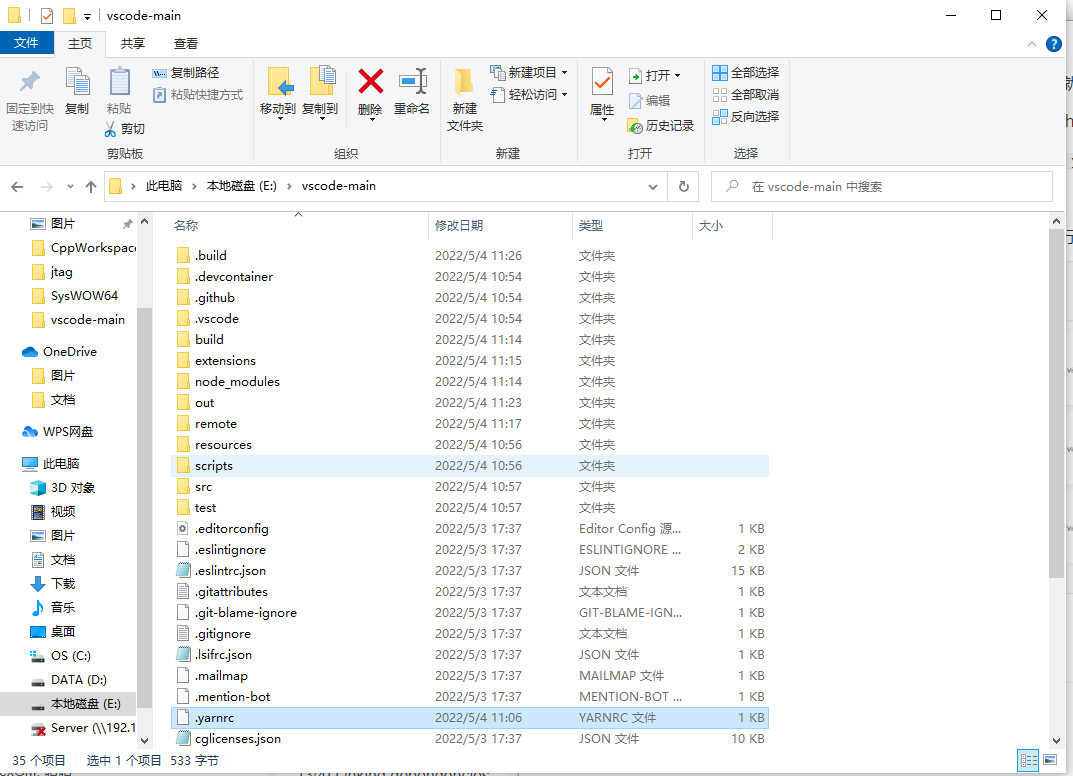Open the node_modules folder in file list
Image resolution: width=1073 pixels, height=776 pixels.
pos(237,382)
